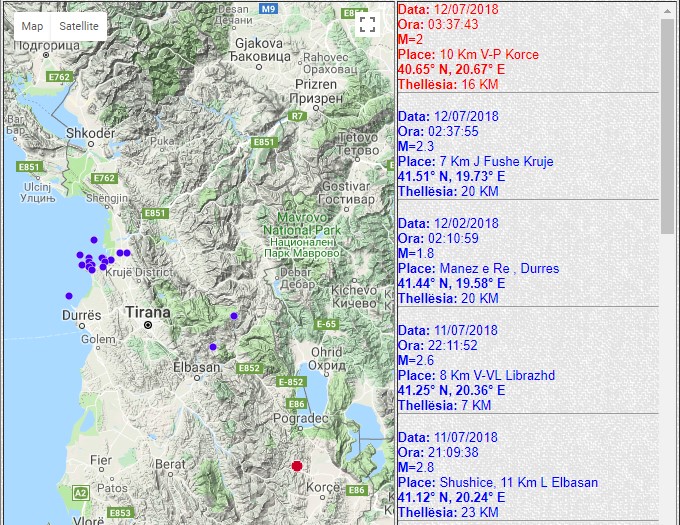The width and height of the screenshot is (680, 525).
Task: Click the purple marker north of Elbasan
Action: click(213, 347)
